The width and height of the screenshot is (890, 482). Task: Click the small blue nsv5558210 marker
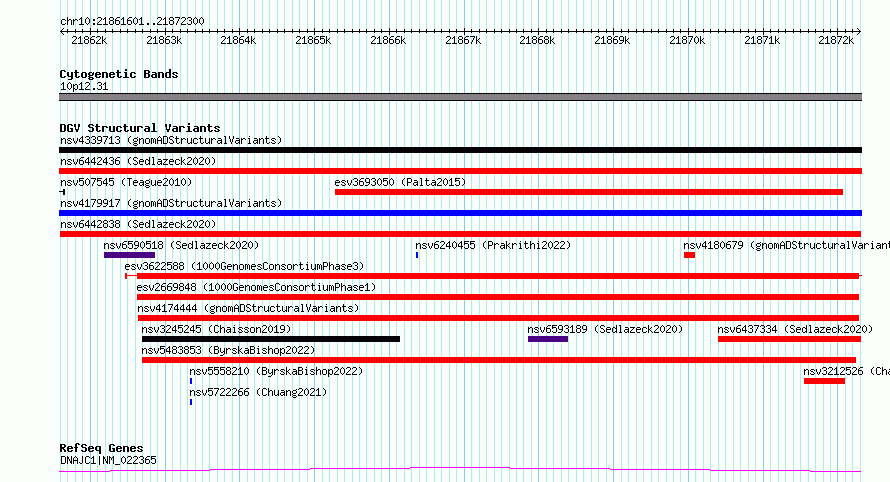coord(191,382)
